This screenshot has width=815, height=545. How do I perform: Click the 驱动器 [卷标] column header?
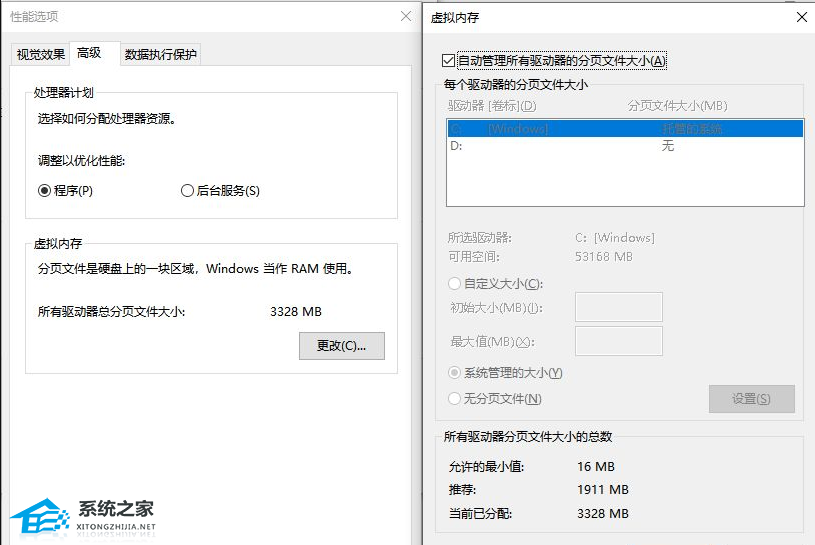492,106
